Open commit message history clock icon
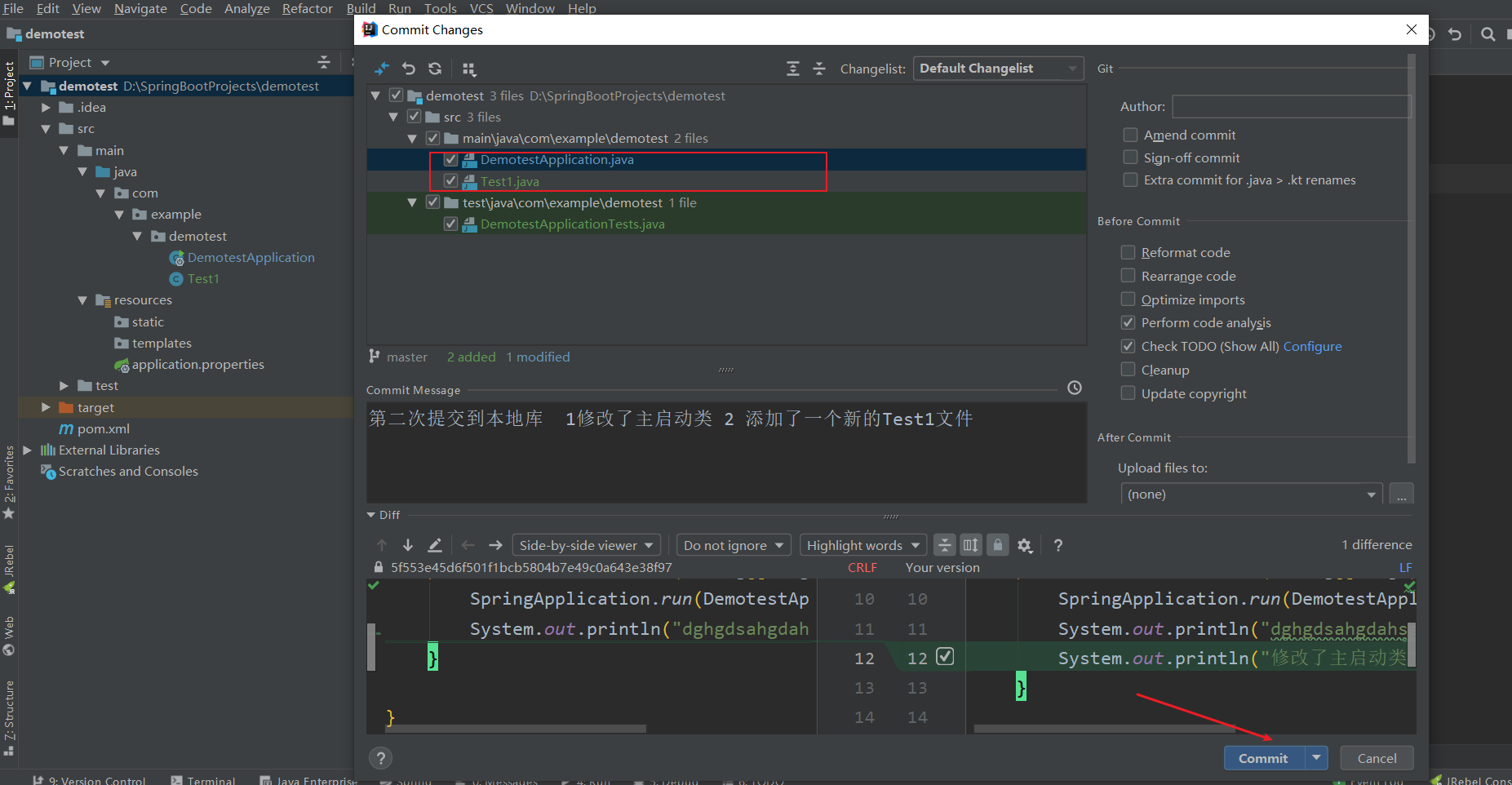 point(1075,388)
